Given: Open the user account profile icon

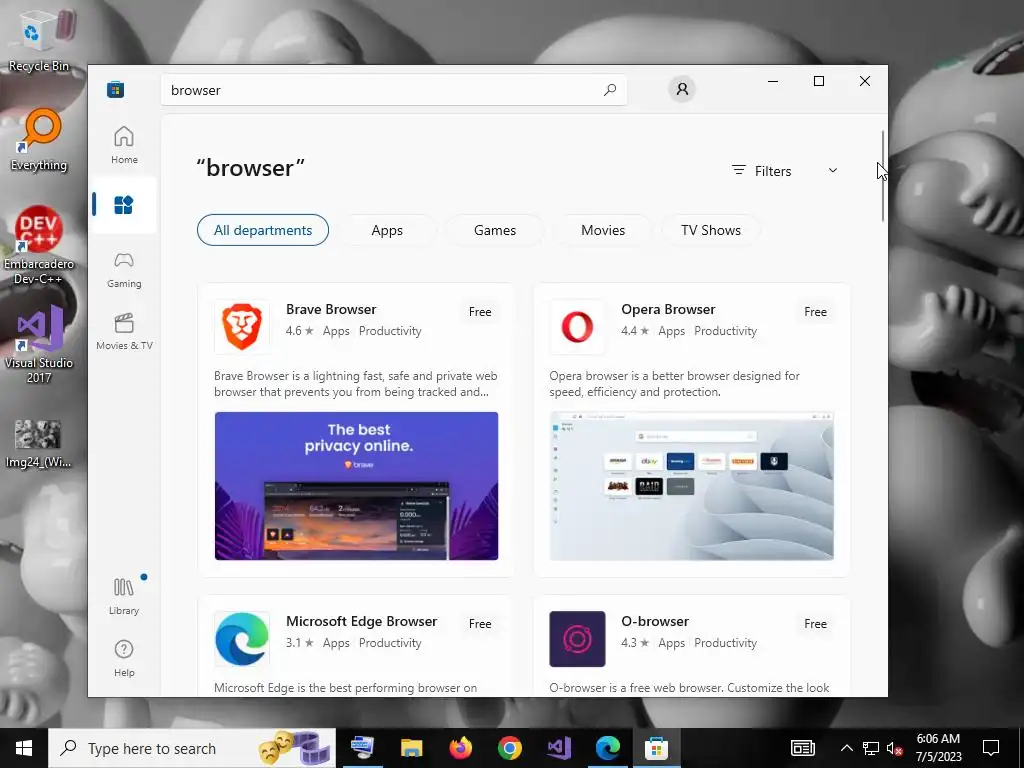Looking at the screenshot, I should (682, 89).
